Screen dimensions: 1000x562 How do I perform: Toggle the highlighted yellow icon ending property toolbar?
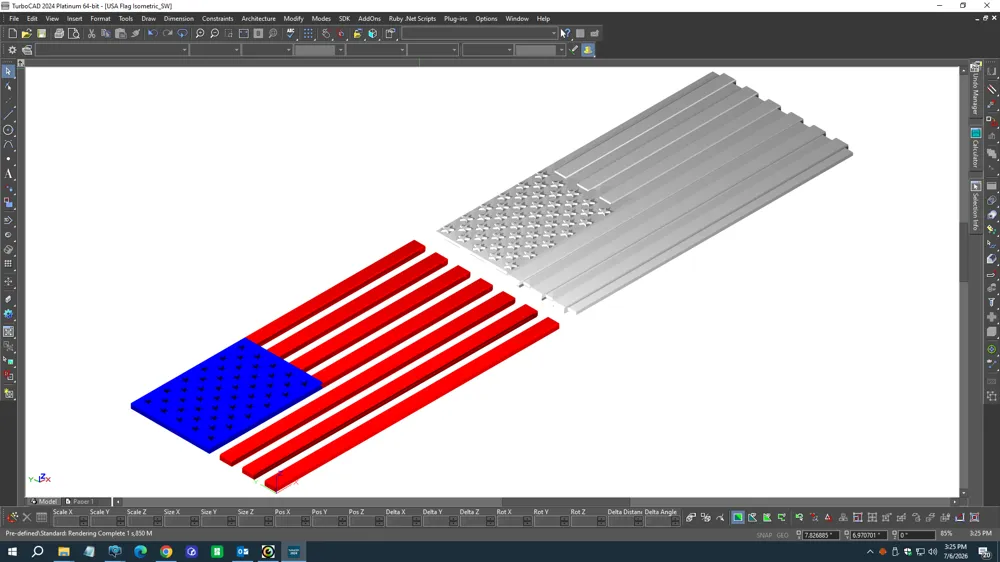pos(588,50)
